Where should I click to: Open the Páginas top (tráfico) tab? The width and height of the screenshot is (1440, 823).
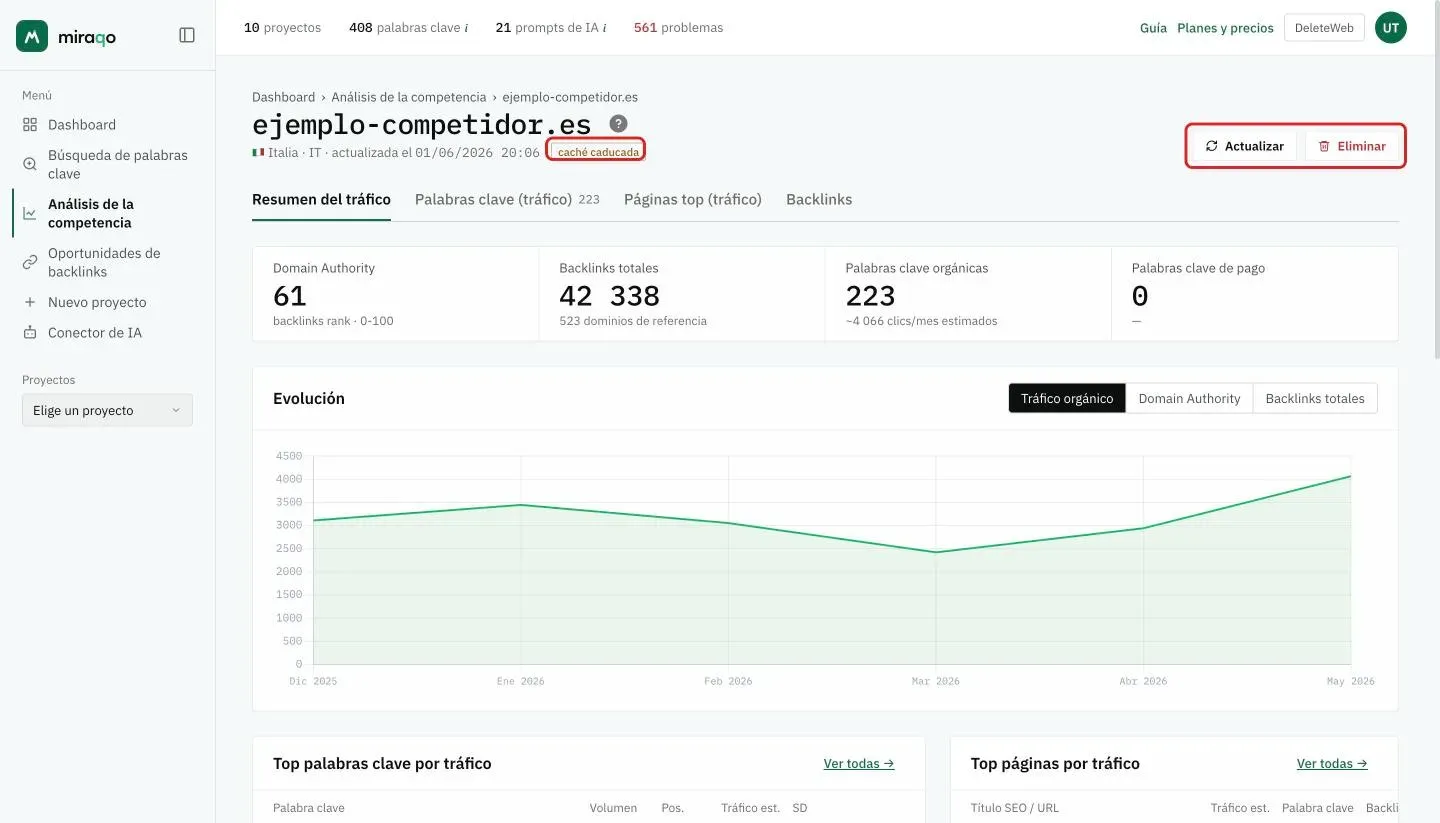[693, 199]
